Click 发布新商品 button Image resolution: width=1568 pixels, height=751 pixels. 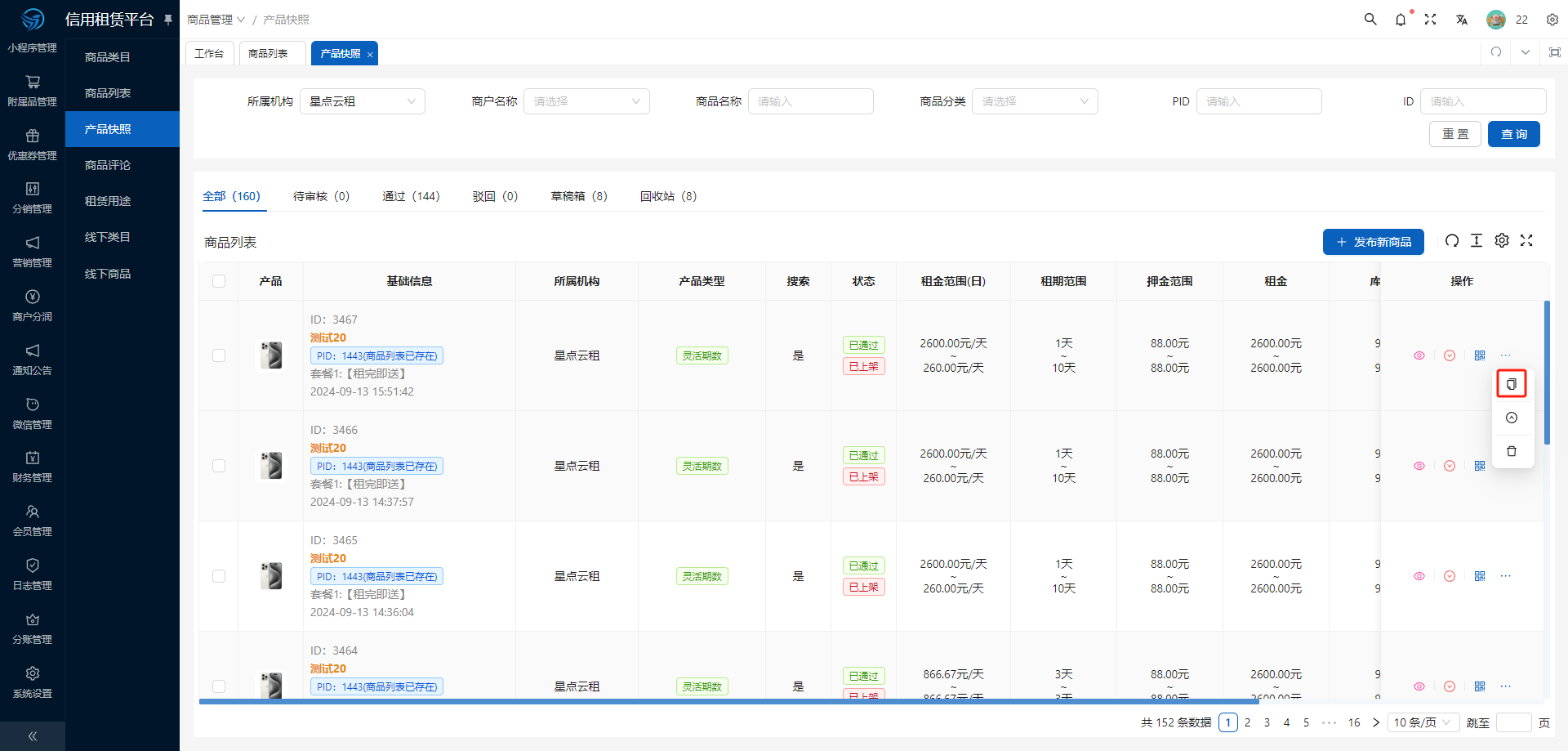point(1374,242)
